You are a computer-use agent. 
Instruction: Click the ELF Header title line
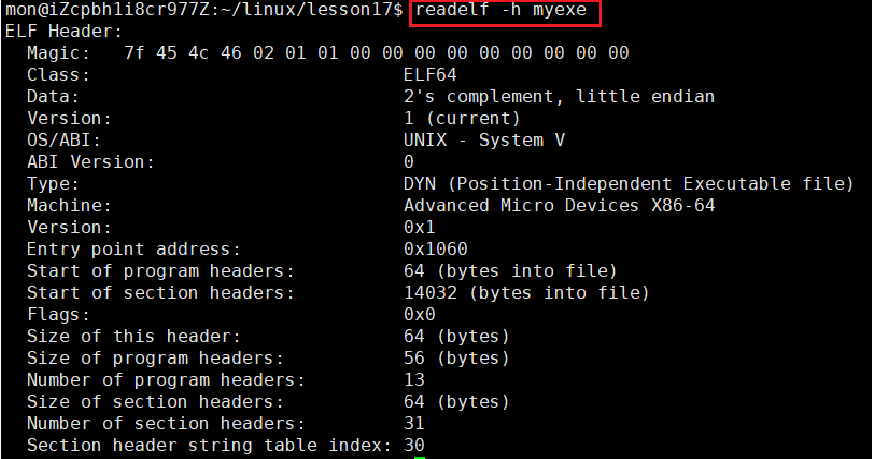click(63, 31)
